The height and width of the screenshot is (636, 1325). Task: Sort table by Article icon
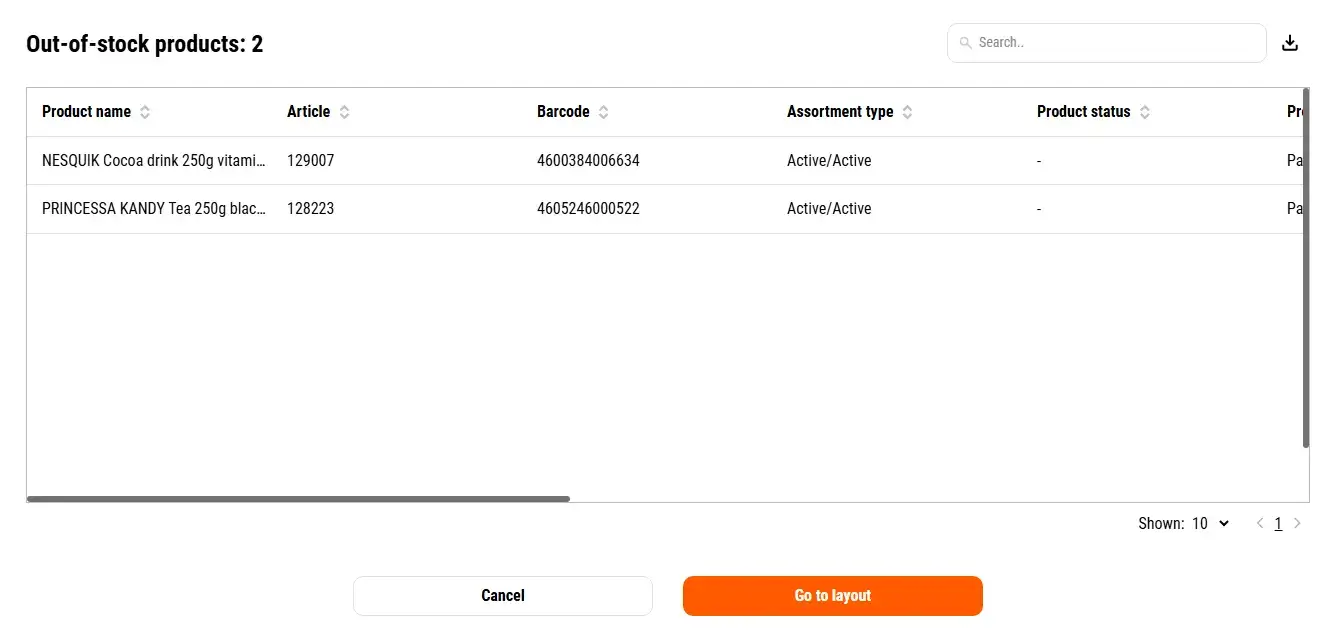[344, 112]
